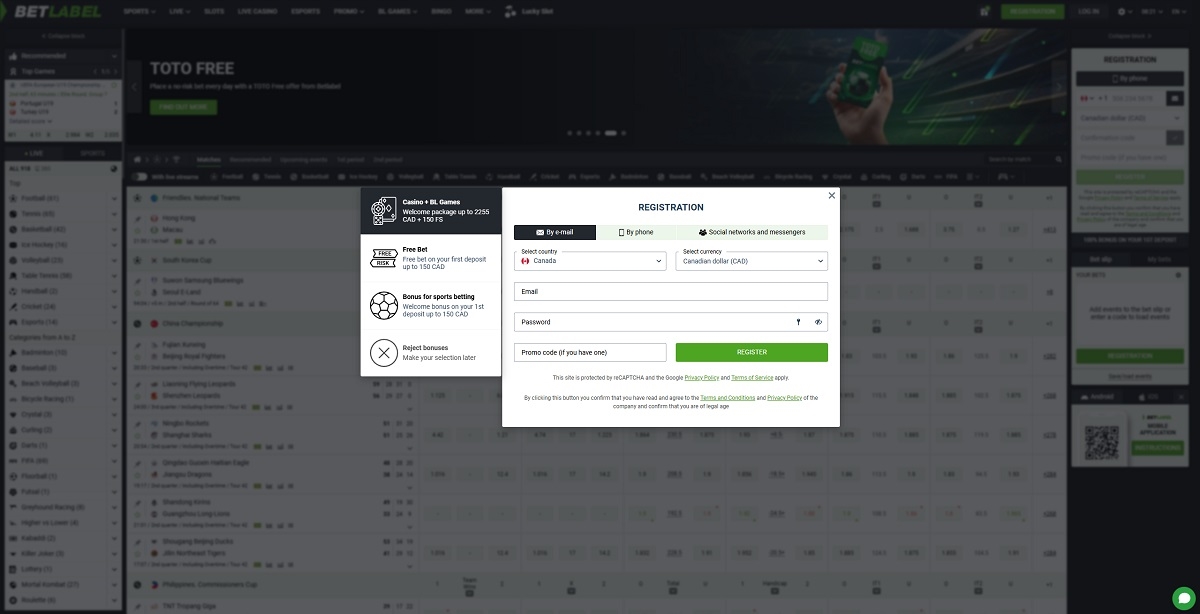The image size is (1200, 614).
Task: Expand the MORE dropdown in the header
Action: pos(480,12)
